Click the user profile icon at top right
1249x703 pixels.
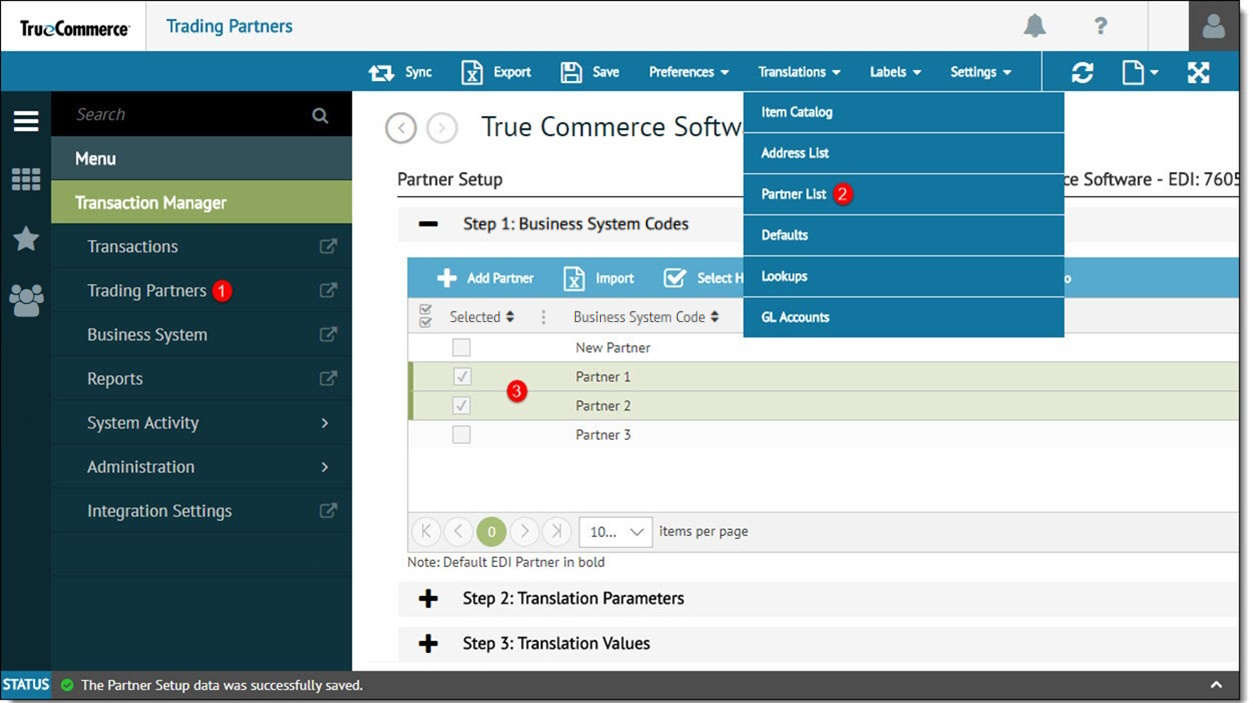click(x=1213, y=26)
